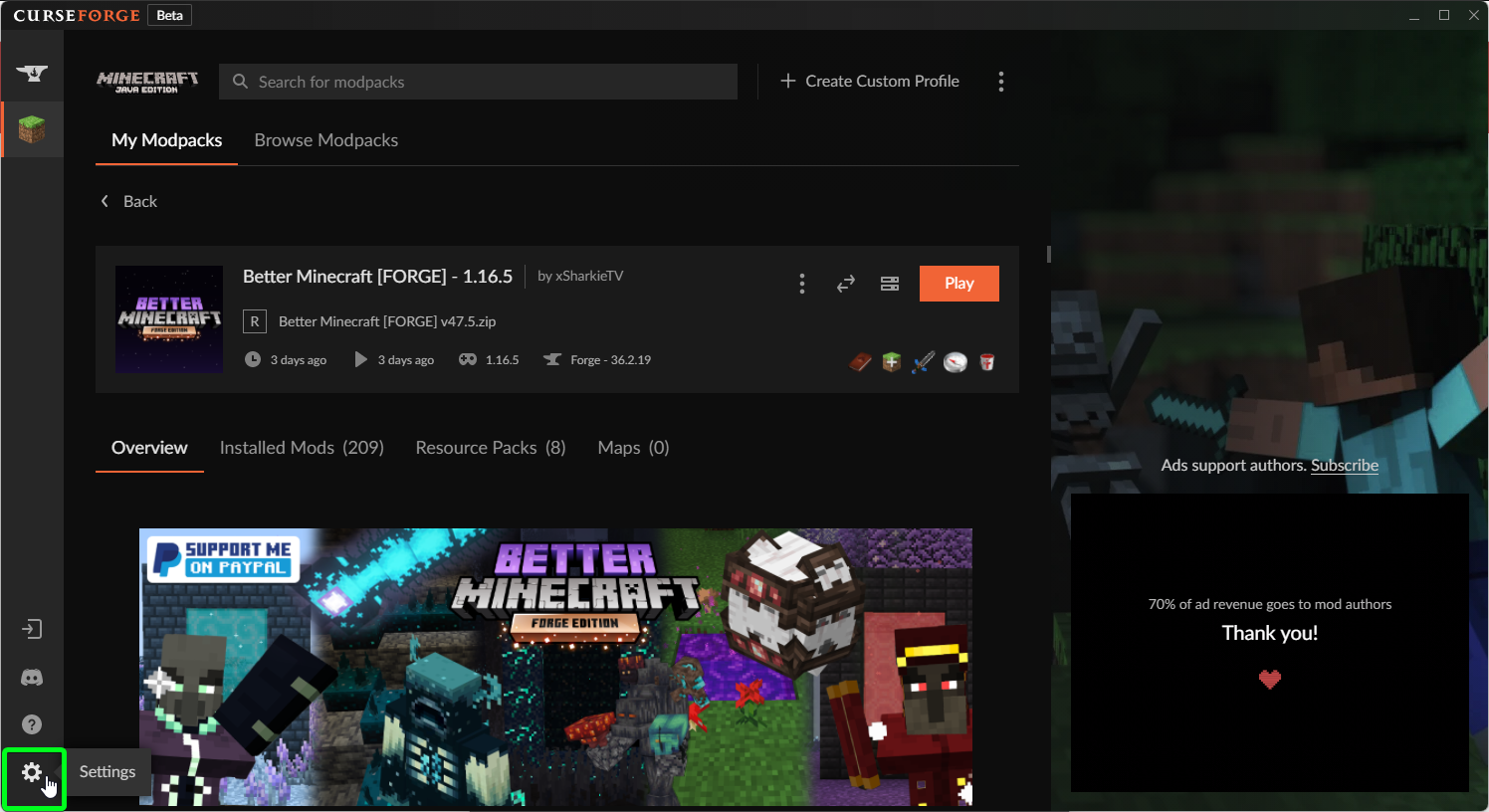
Task: Click the red bucket category icon
Action: point(987,361)
